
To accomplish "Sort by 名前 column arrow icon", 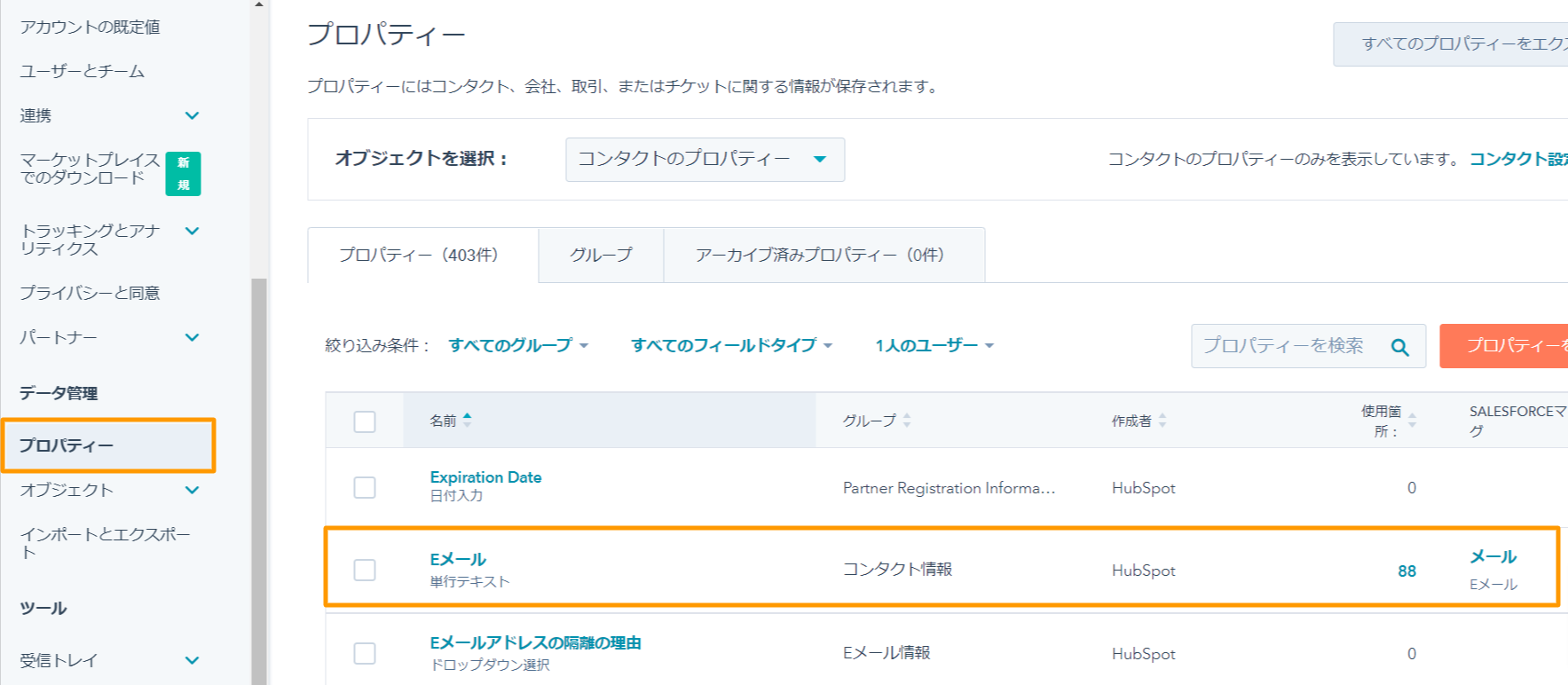I will 467,420.
